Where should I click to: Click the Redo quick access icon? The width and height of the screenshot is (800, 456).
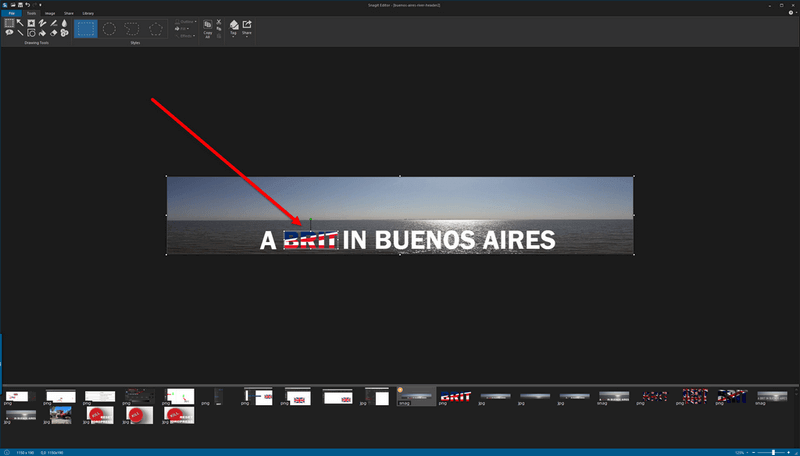click(34, 5)
